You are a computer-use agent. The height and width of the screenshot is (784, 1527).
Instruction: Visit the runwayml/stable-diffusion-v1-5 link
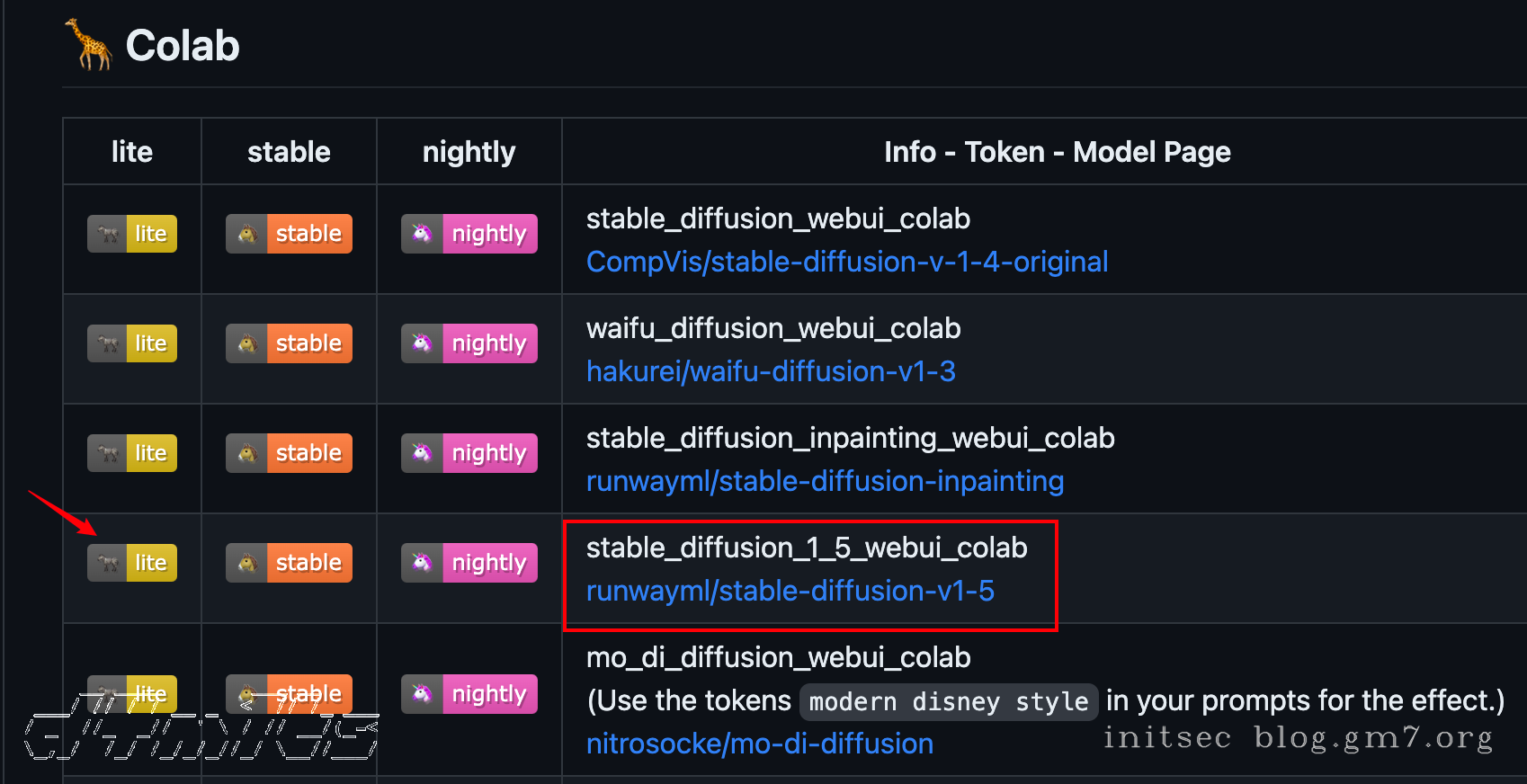(x=790, y=591)
